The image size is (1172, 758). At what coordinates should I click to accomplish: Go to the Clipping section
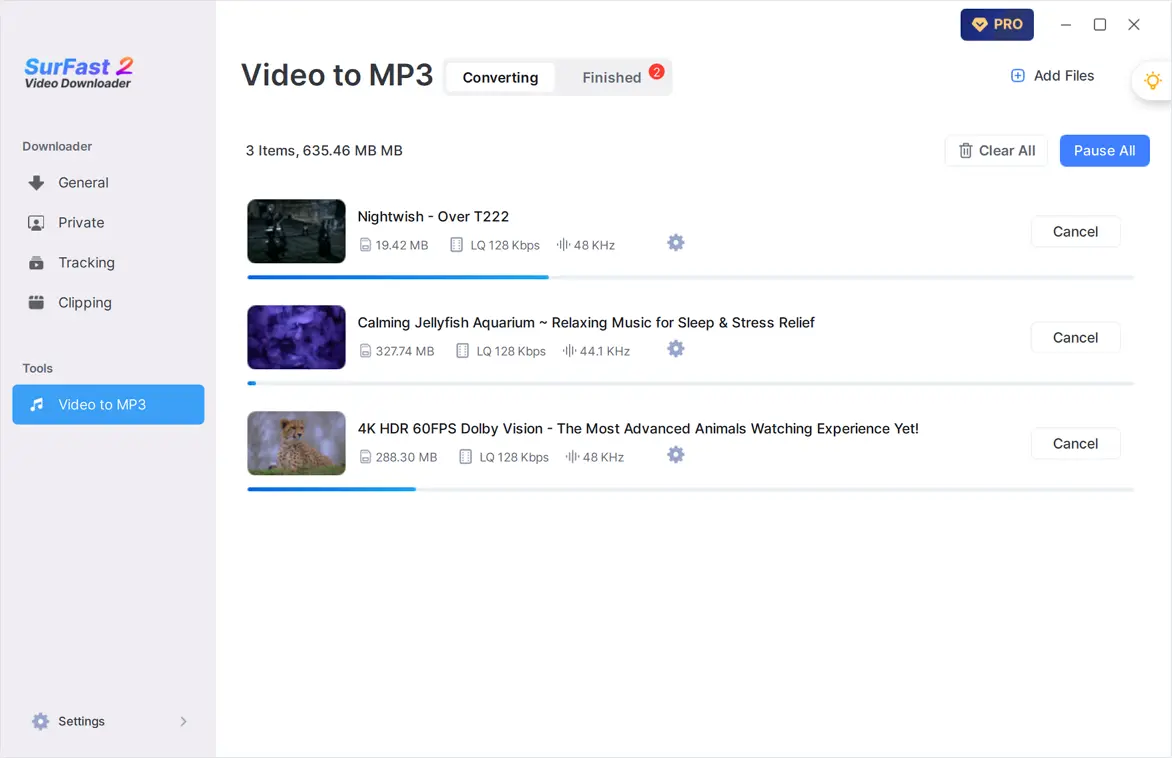pyautogui.click(x=108, y=303)
